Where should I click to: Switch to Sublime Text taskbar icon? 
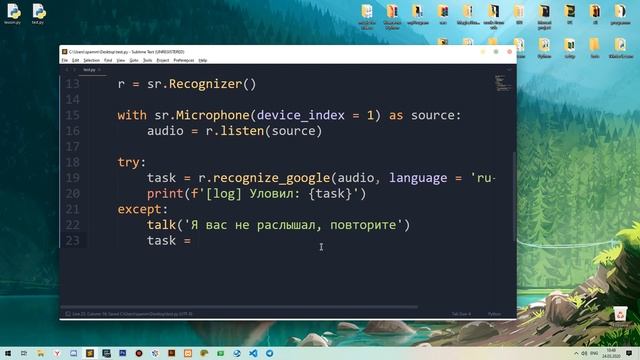90,353
